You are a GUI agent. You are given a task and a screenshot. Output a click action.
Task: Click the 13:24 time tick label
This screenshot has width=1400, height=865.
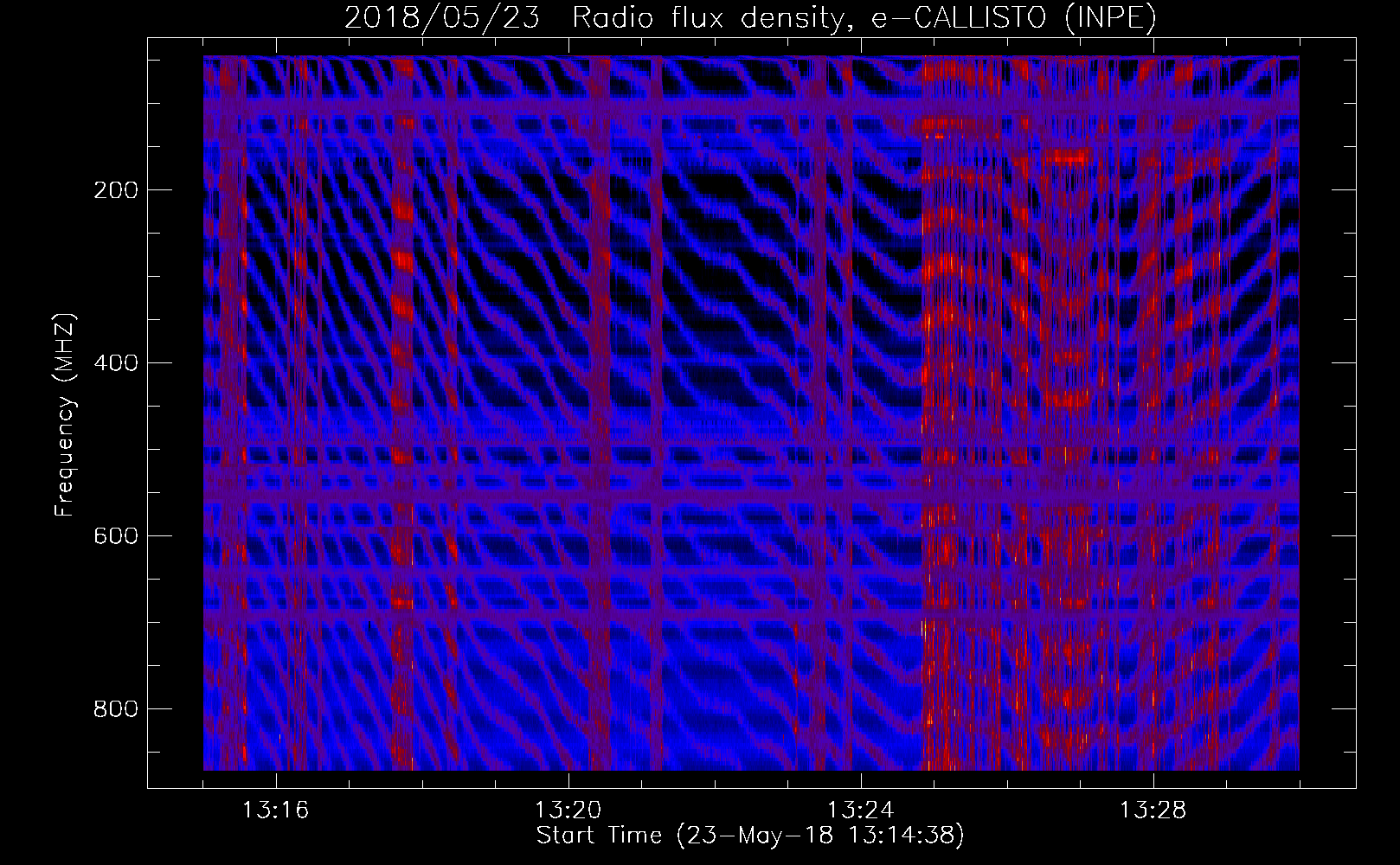(860, 811)
